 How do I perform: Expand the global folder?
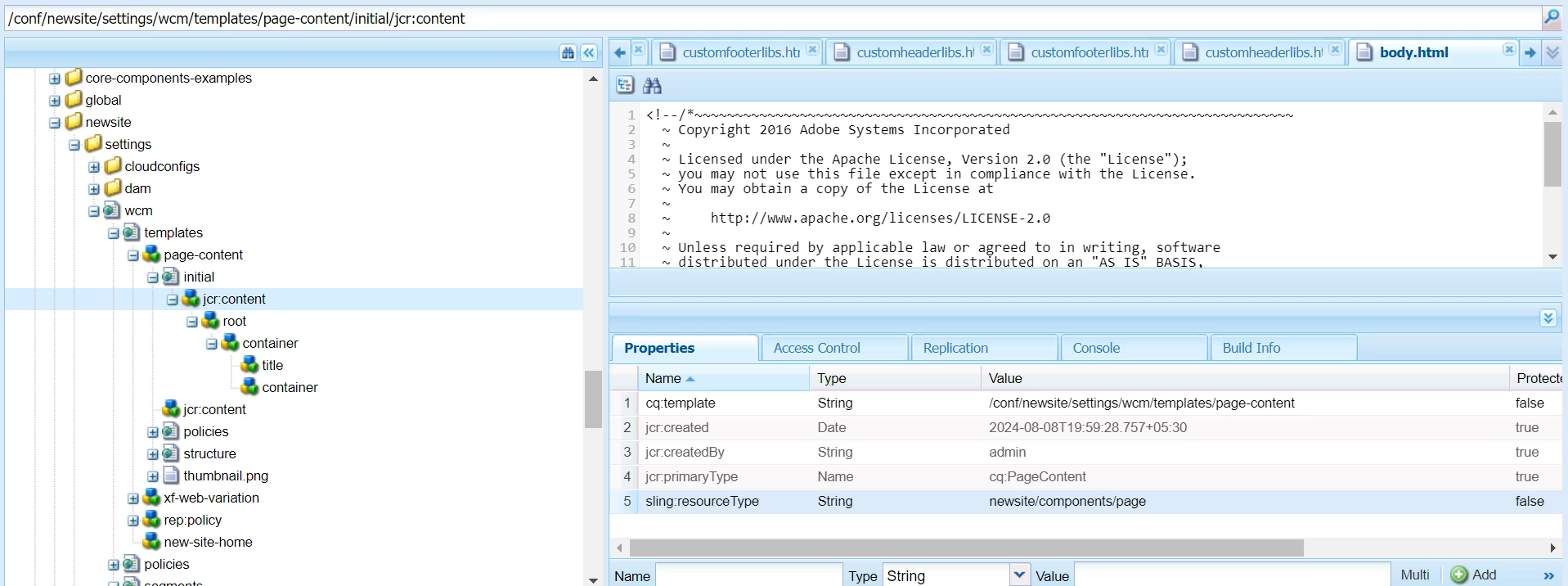pyautogui.click(x=55, y=101)
